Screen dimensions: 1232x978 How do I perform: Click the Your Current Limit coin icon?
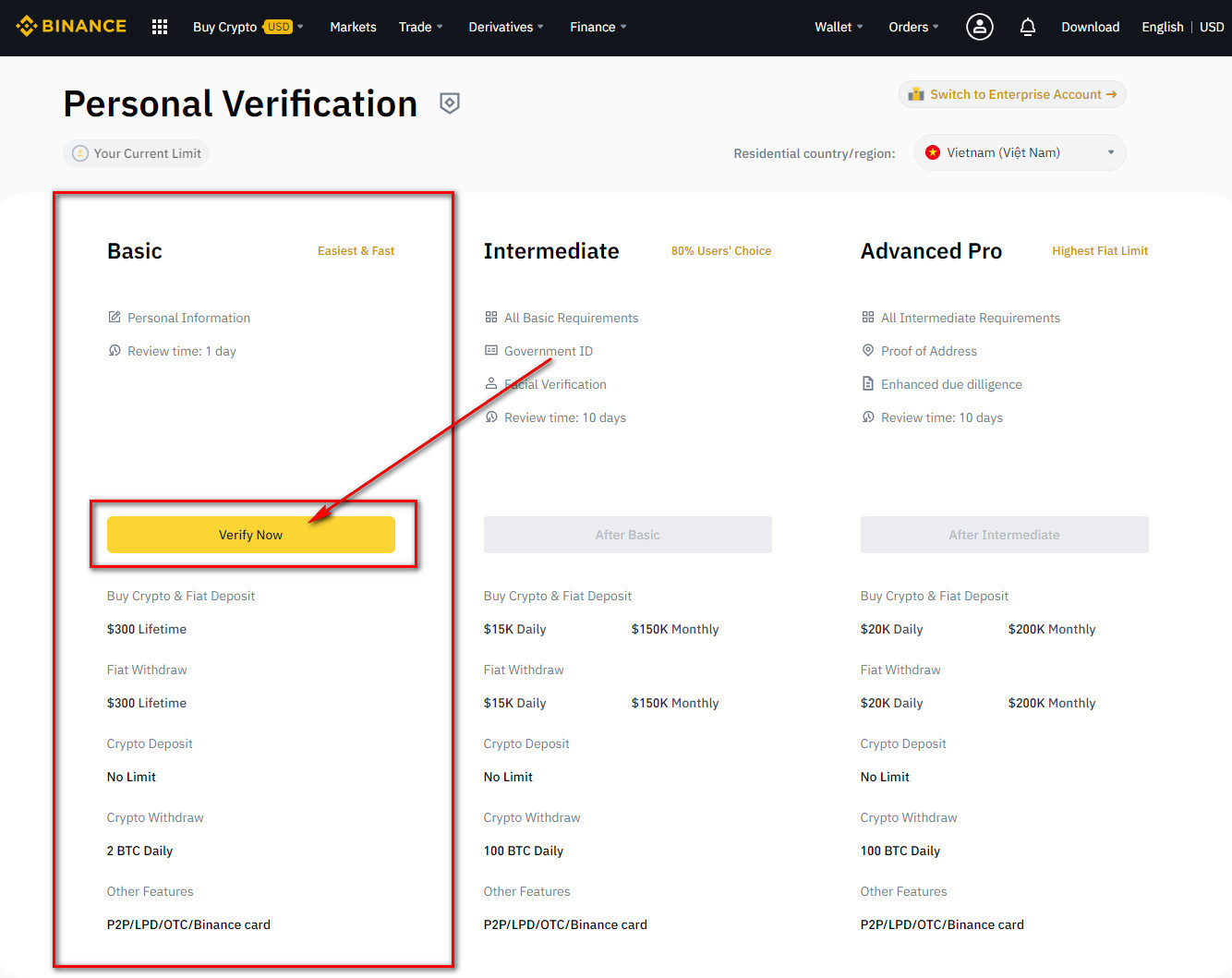80,153
